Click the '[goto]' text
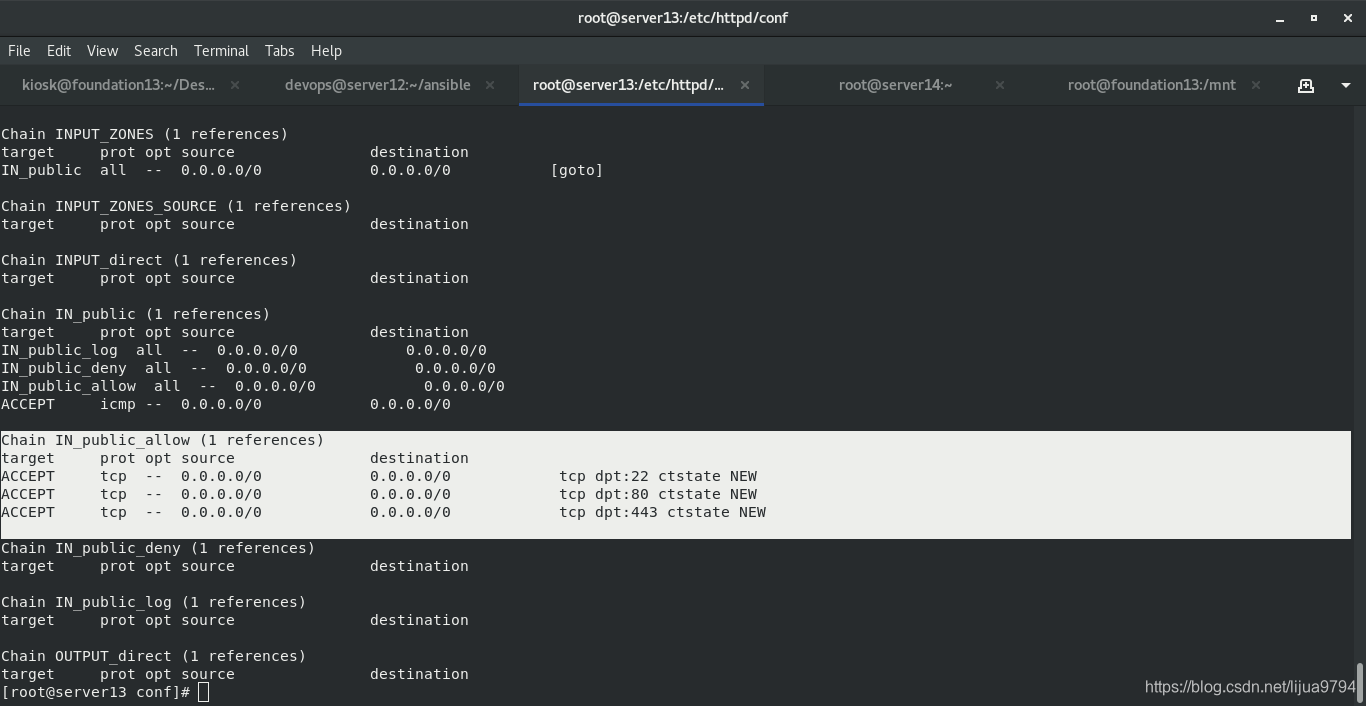 click(577, 170)
